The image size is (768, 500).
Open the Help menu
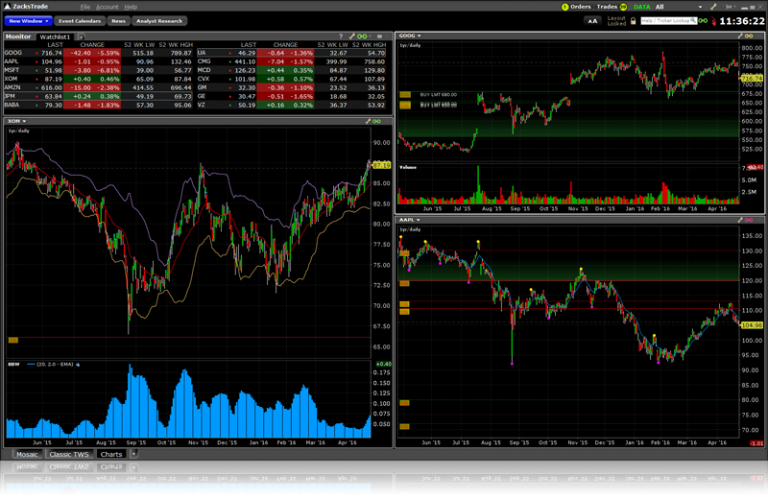click(130, 7)
